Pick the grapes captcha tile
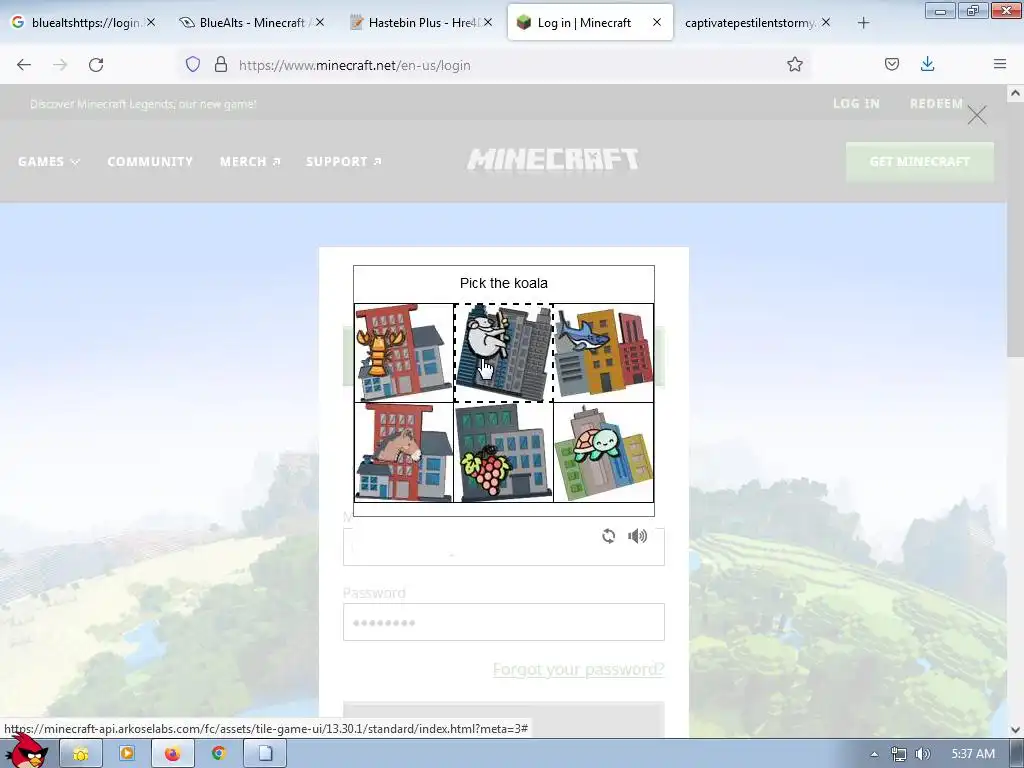Viewport: 1024px width, 768px height. pyautogui.click(x=504, y=453)
